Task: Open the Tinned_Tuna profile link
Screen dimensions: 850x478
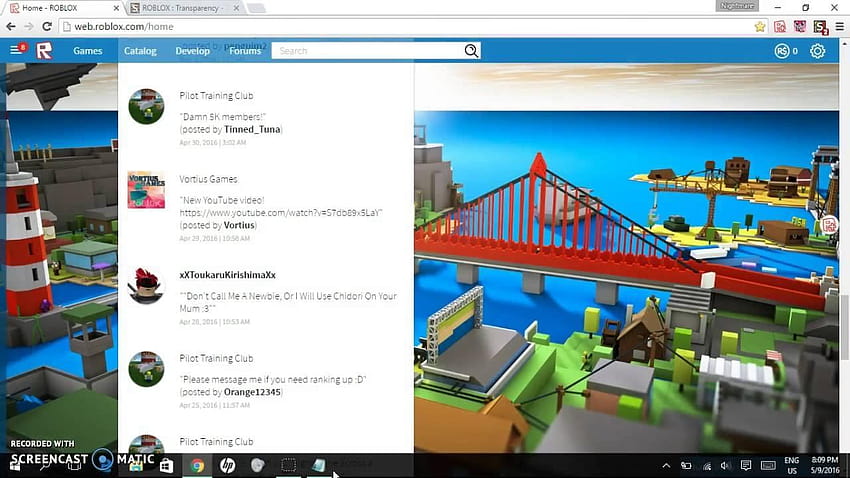Action: pos(252,130)
